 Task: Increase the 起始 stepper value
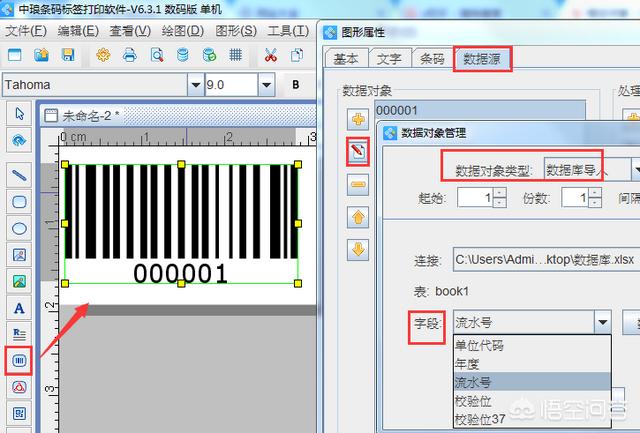click(500, 193)
